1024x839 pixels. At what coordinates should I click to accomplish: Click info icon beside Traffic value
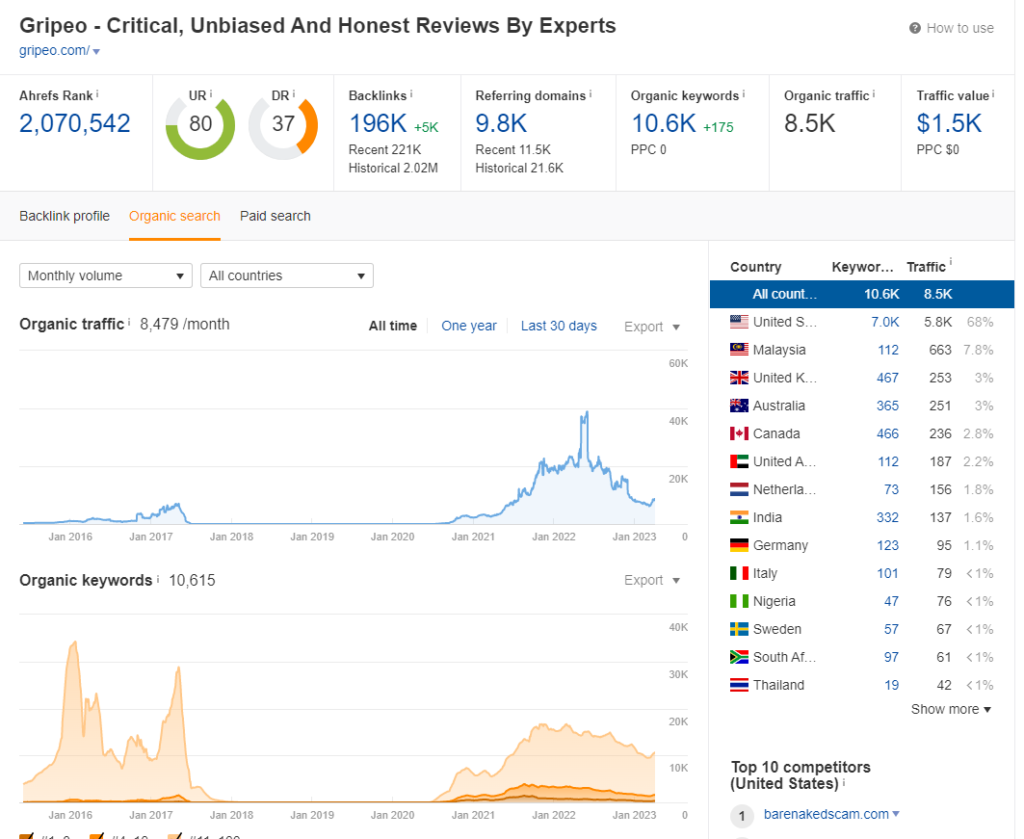pos(994,95)
